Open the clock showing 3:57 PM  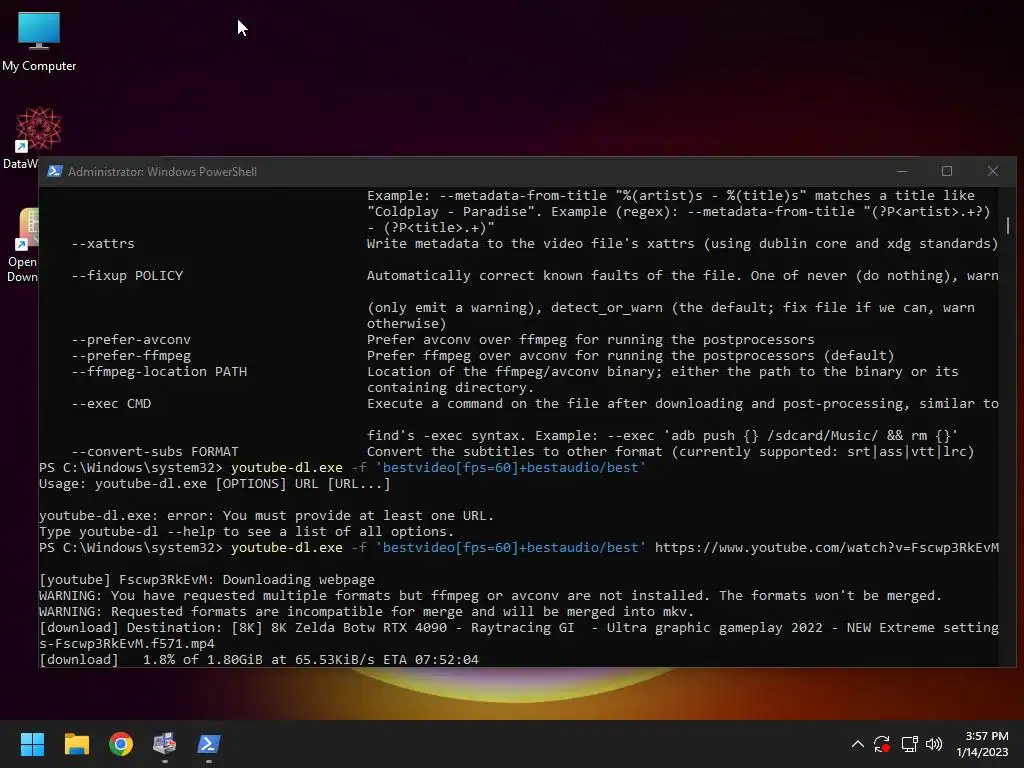pos(982,744)
